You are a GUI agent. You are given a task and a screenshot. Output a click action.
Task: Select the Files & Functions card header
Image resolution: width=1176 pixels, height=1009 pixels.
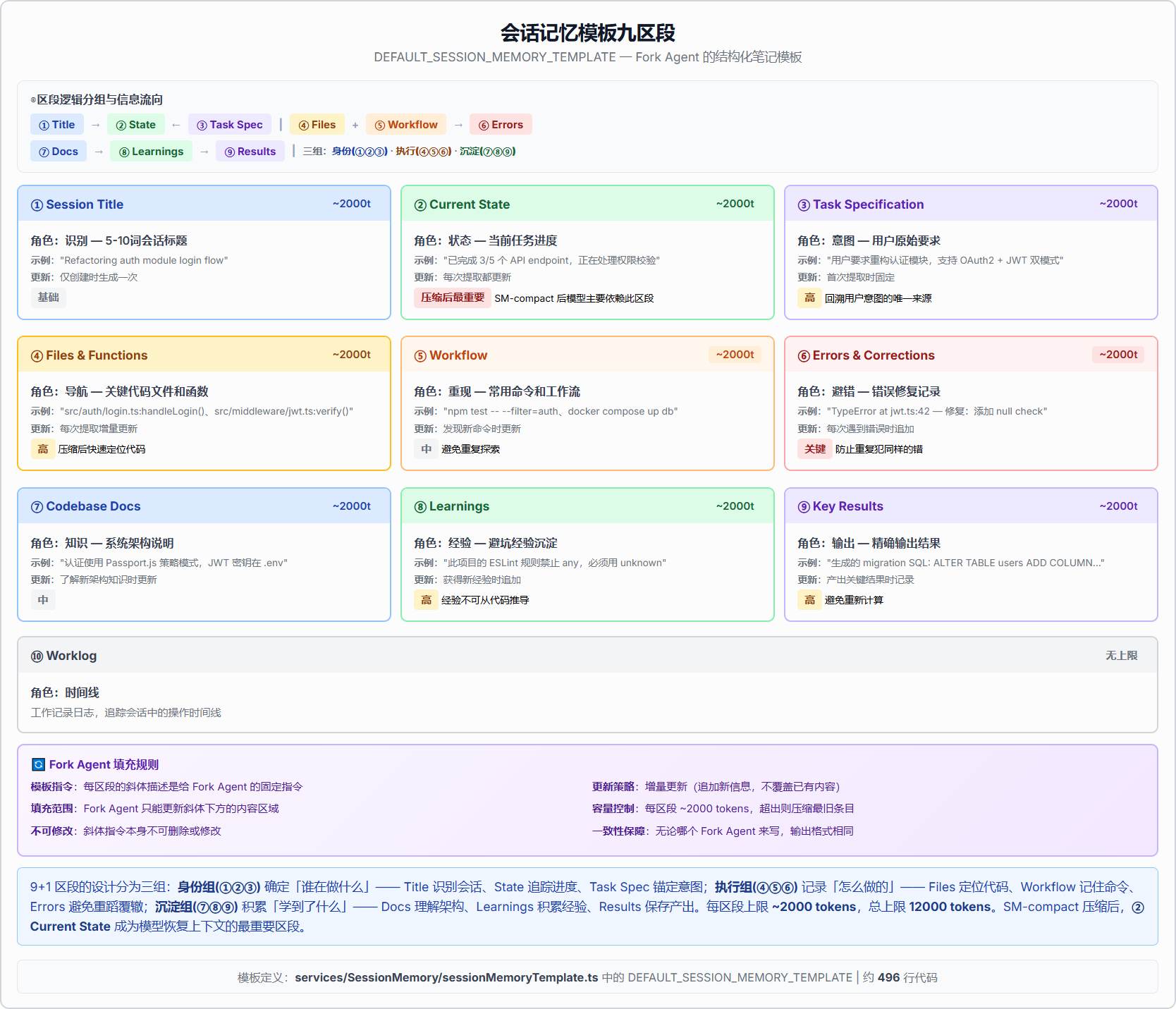[x=204, y=355]
